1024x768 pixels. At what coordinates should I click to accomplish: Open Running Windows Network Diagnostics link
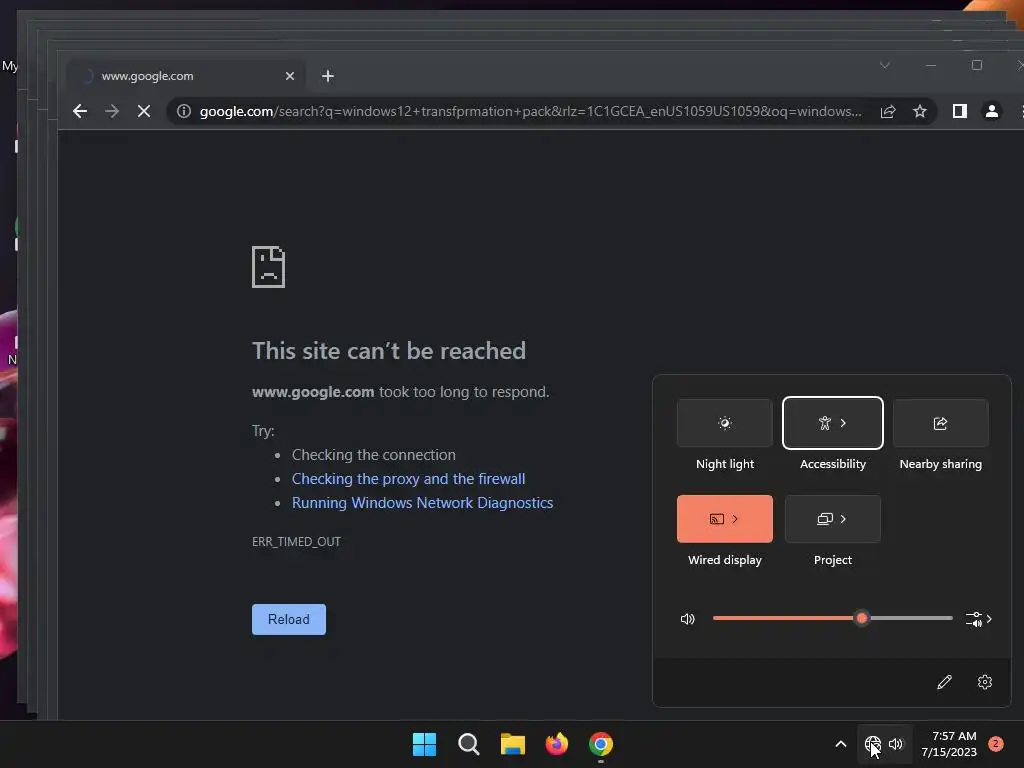[422, 503]
